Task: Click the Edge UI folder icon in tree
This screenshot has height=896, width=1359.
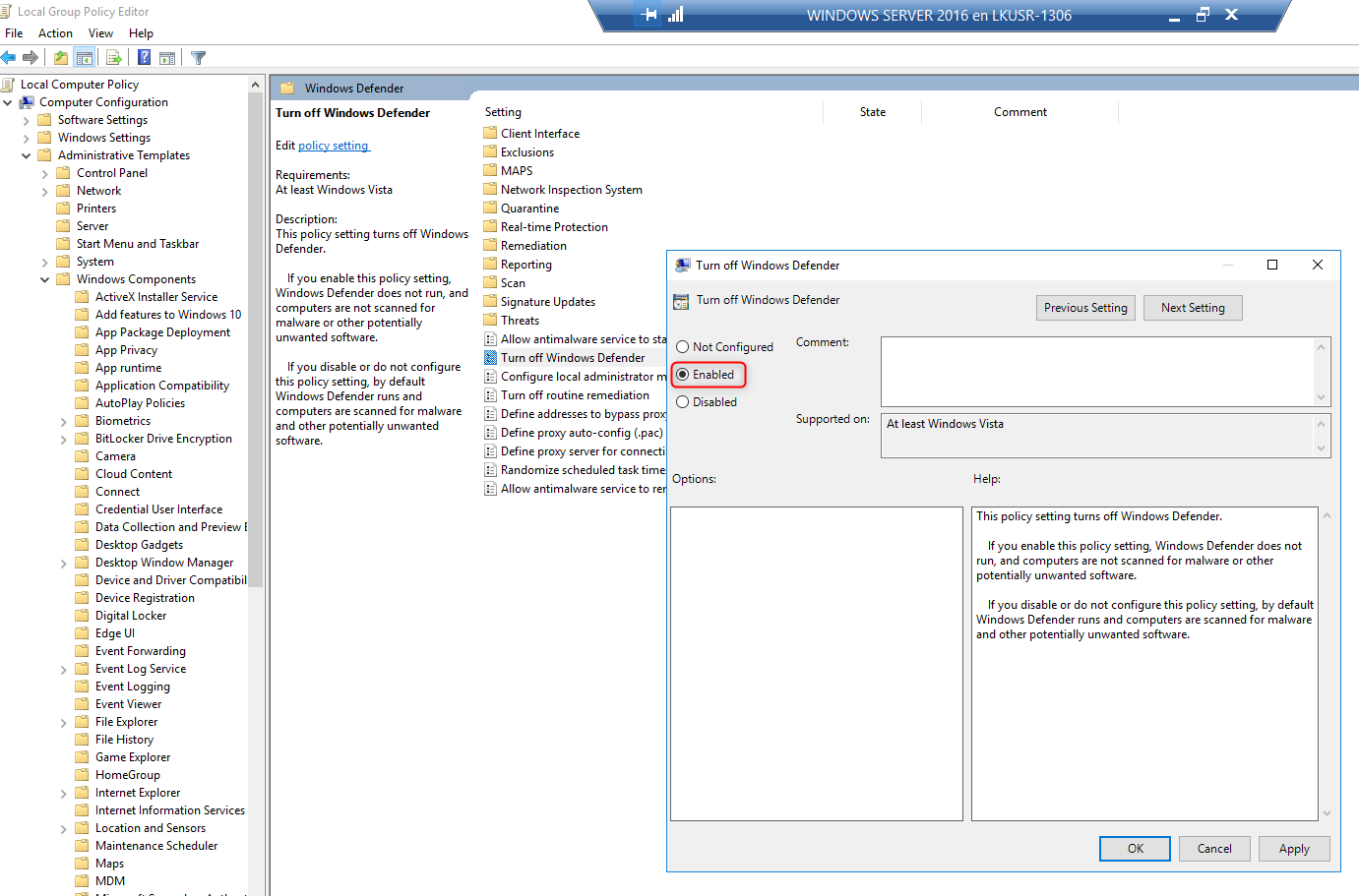Action: (x=83, y=633)
